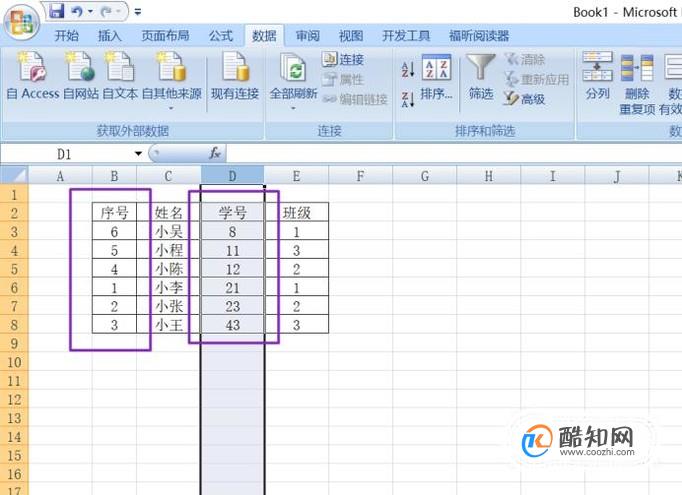Select column B header

(x=114, y=176)
